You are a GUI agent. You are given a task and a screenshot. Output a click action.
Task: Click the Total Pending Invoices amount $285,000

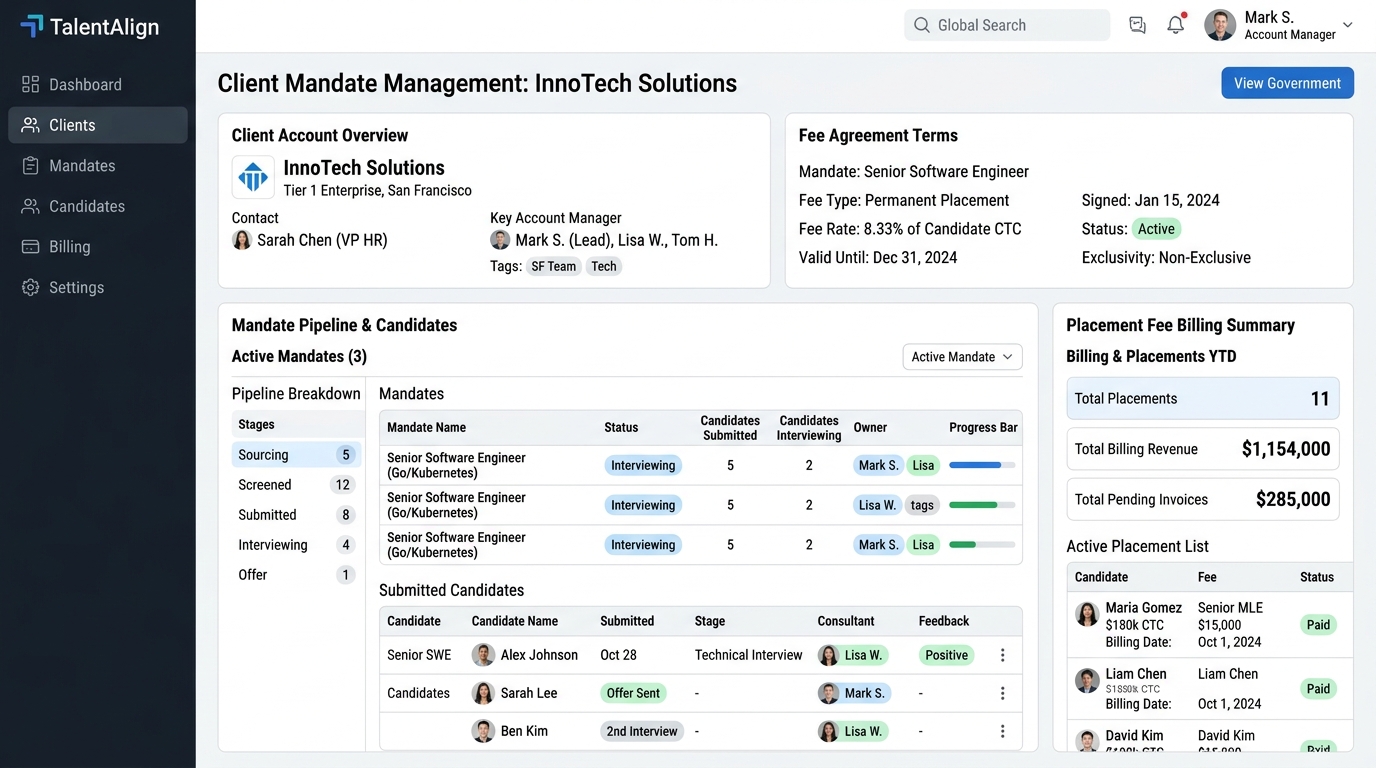[1293, 499]
